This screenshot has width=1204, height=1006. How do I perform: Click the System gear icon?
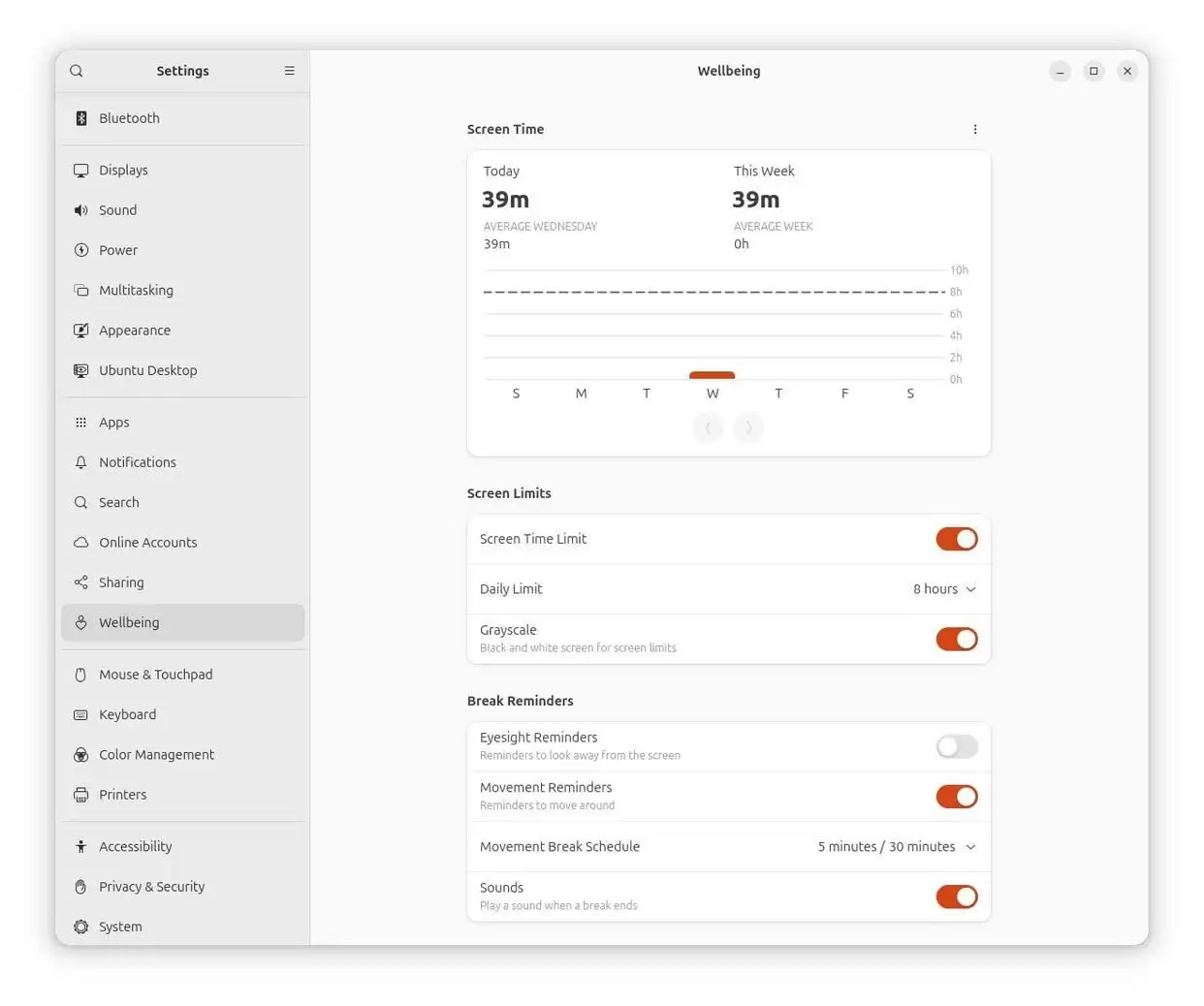(x=81, y=927)
